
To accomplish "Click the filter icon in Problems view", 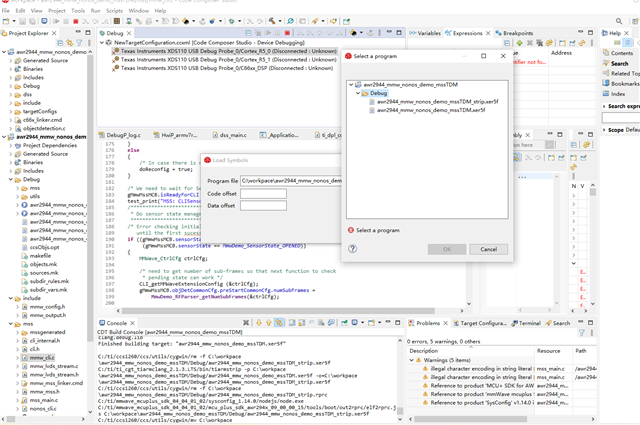I will pyautogui.click(x=582, y=333).
